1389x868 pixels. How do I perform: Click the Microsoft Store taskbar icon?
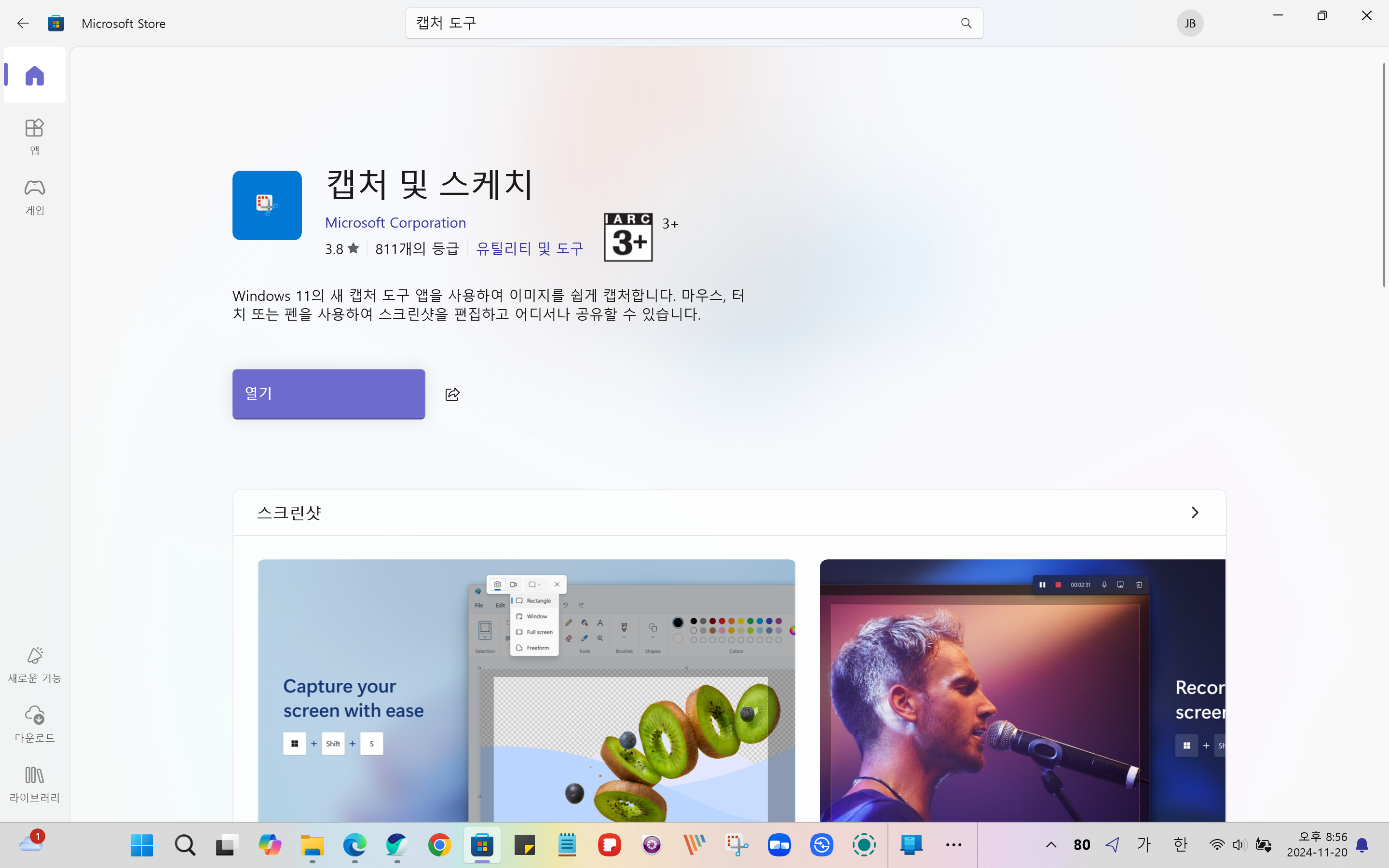(482, 845)
